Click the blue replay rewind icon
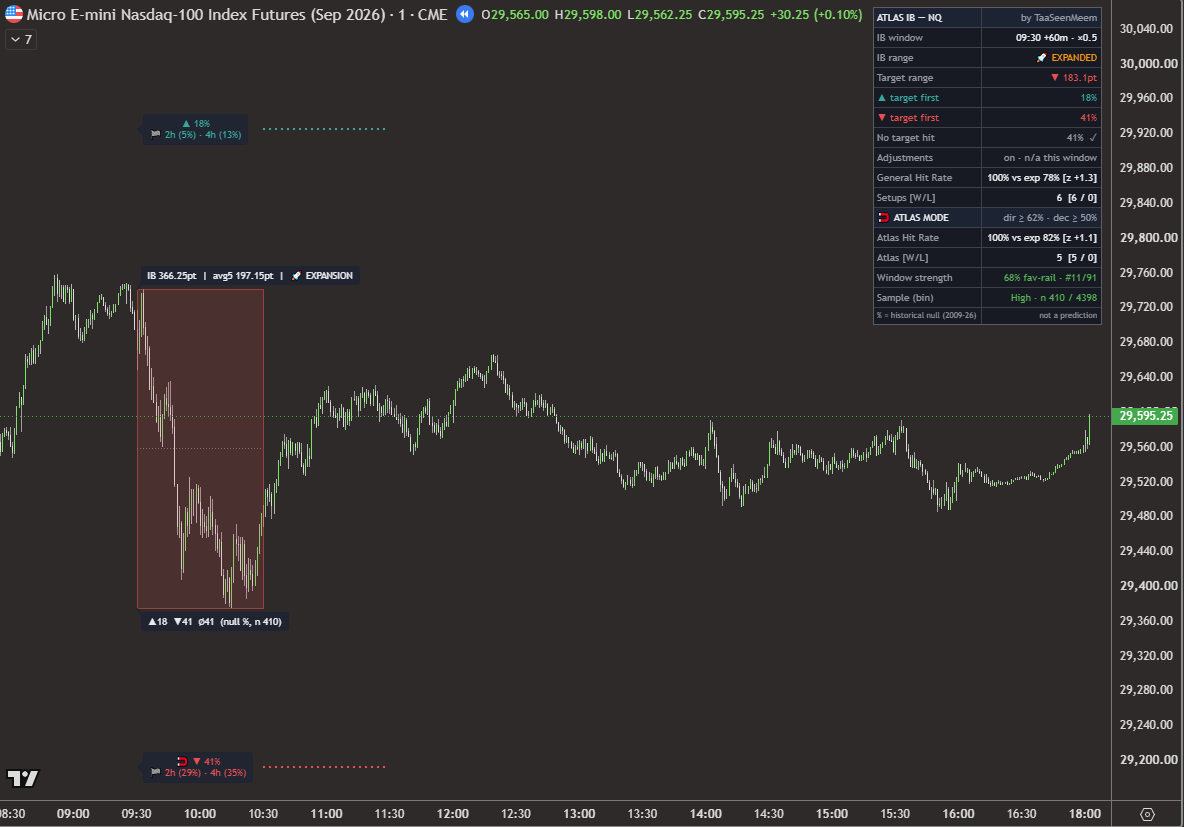Image resolution: width=1184 pixels, height=827 pixels. click(464, 14)
